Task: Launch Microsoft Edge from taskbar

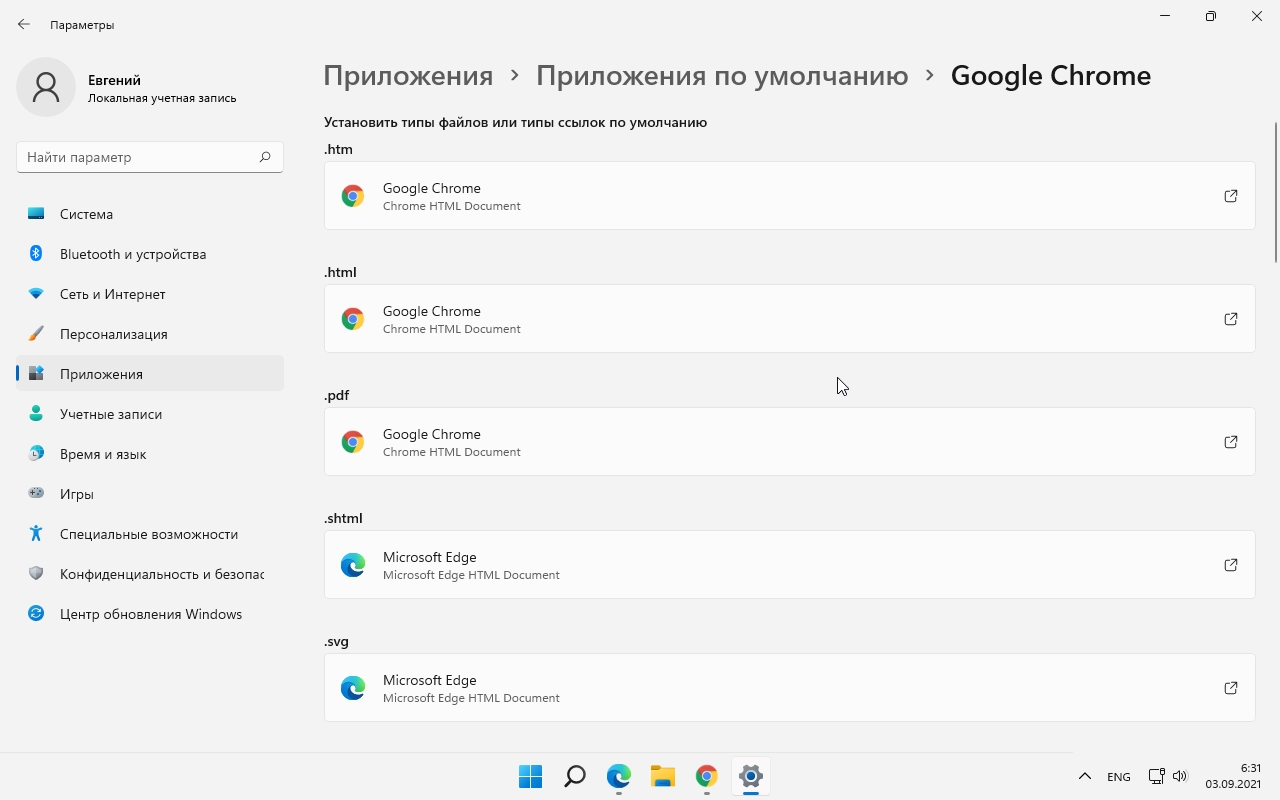Action: [x=619, y=776]
